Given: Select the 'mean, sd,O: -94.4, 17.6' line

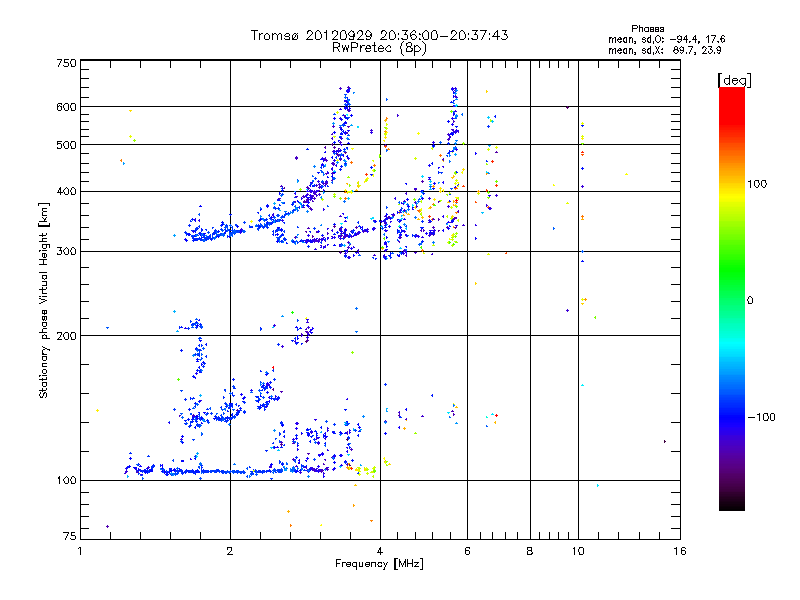Looking at the screenshot, I should pyautogui.click(x=666, y=39).
